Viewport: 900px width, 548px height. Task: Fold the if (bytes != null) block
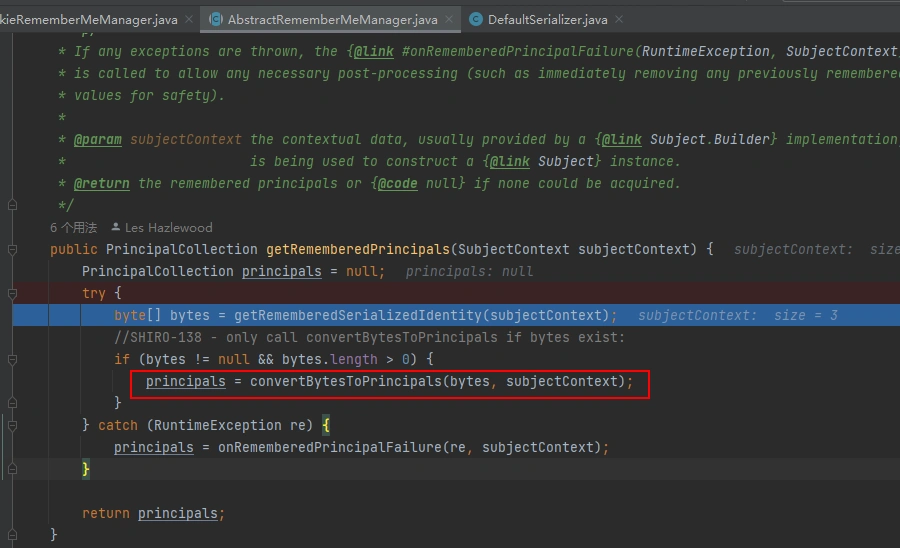[12, 359]
